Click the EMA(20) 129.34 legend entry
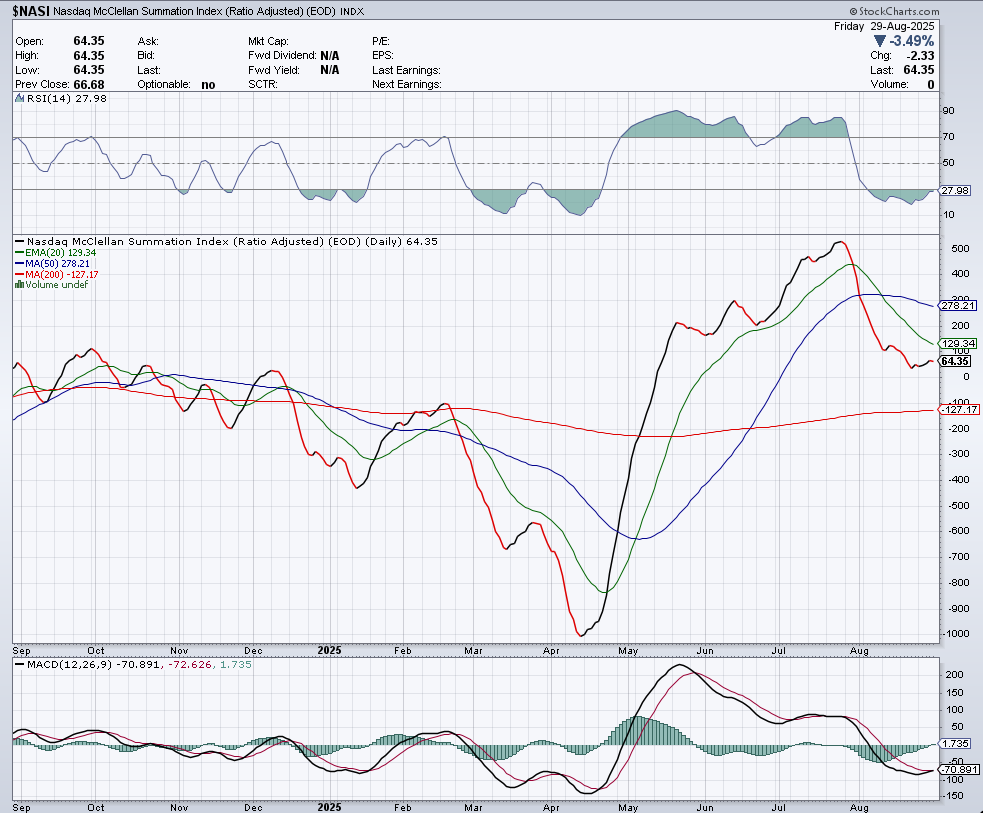983x813 pixels. 61,253
